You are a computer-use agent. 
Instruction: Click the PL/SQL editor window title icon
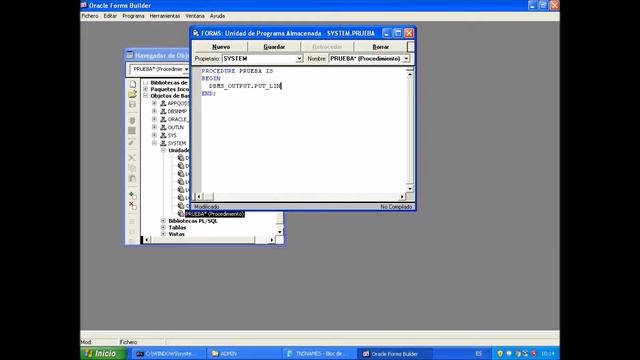196,33
